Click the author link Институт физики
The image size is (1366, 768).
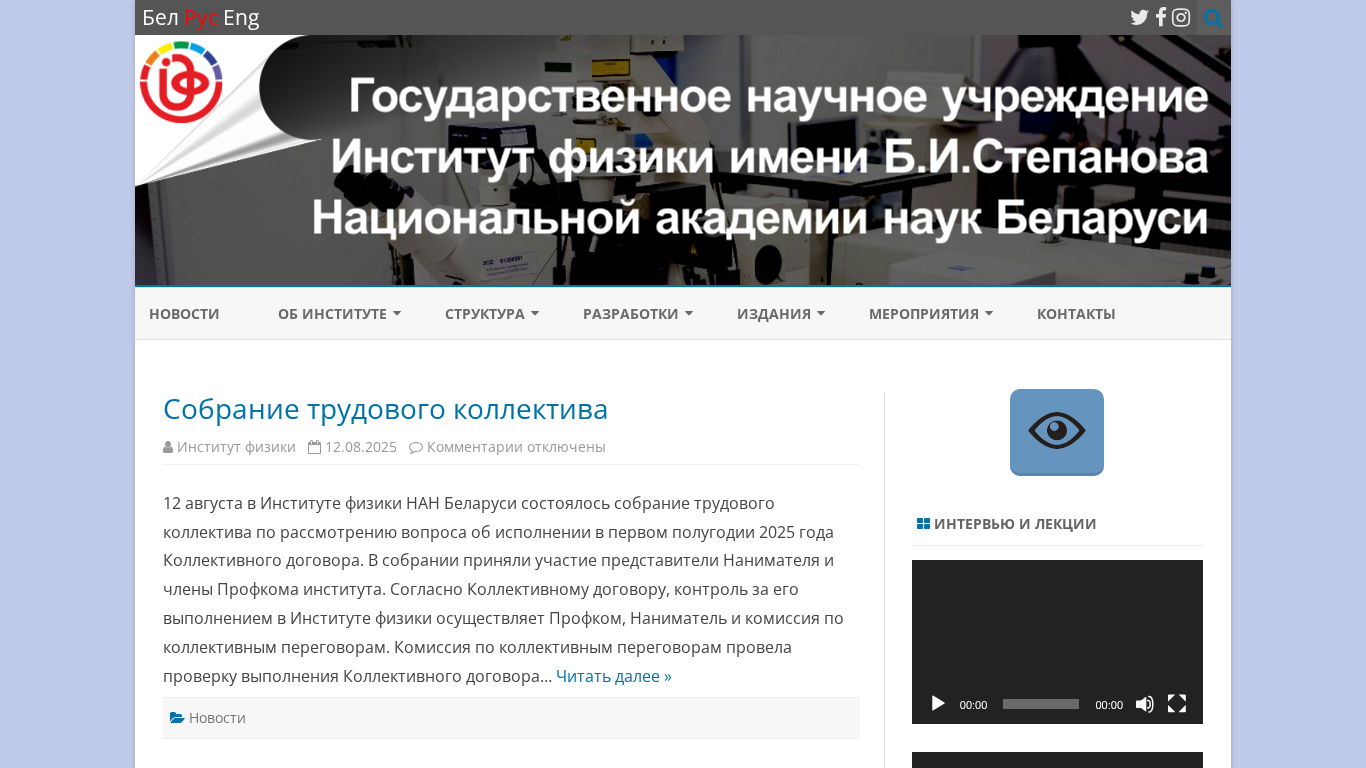coord(236,447)
